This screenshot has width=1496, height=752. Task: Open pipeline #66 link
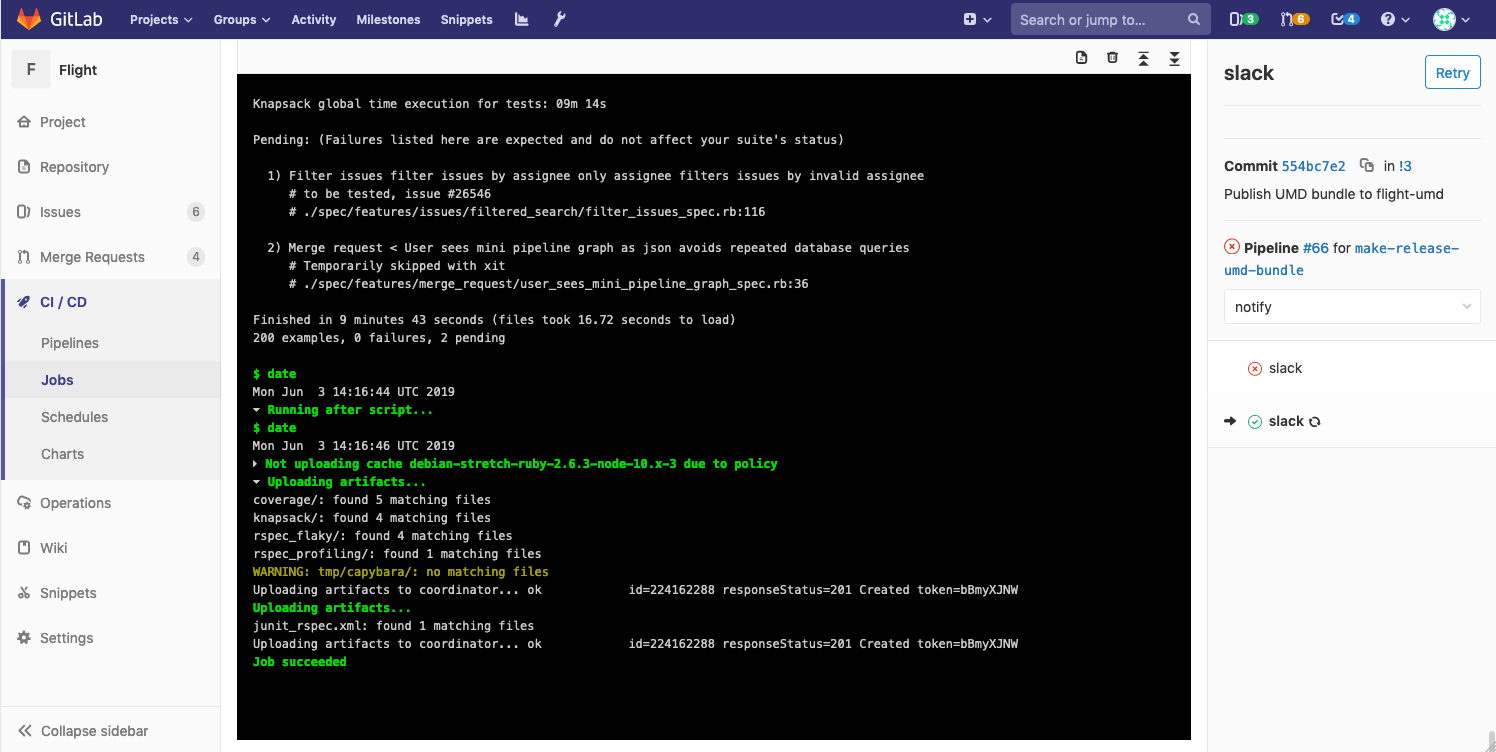[1315, 247]
